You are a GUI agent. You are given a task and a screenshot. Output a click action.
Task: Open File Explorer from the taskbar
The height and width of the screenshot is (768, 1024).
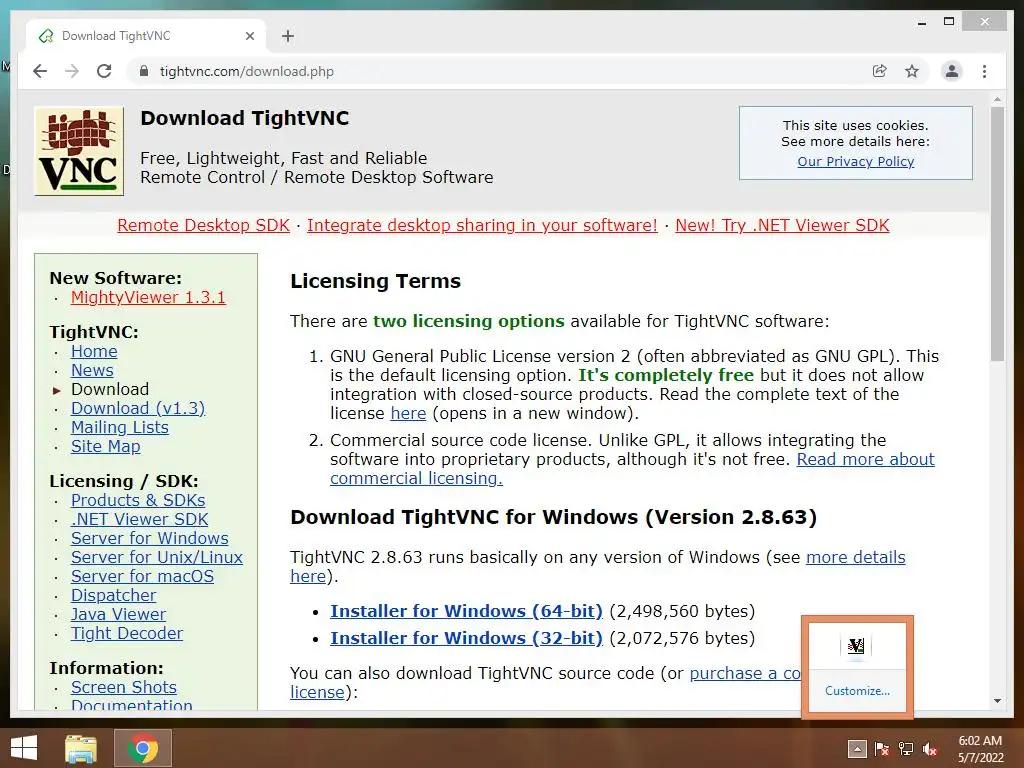(x=81, y=748)
